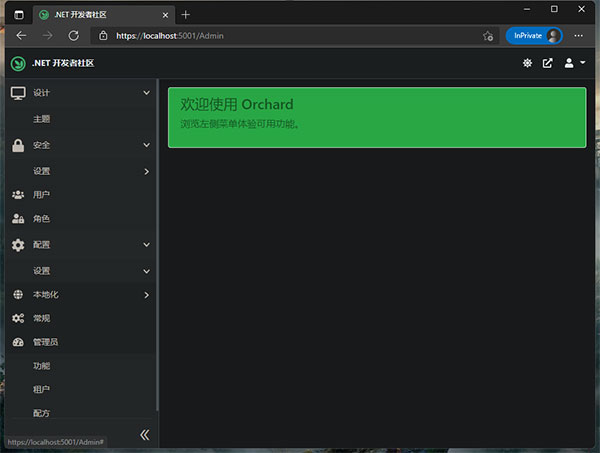
Task: Click the browser back arrow
Action: pos(21,36)
